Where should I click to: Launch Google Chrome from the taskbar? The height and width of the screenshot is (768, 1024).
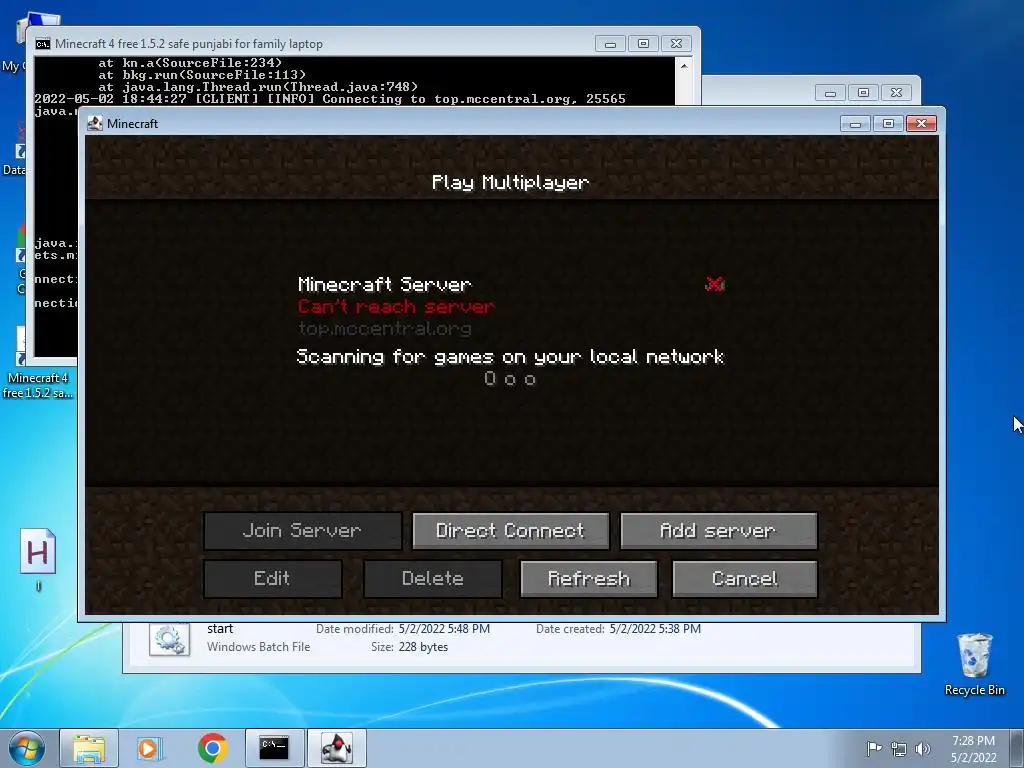point(212,748)
